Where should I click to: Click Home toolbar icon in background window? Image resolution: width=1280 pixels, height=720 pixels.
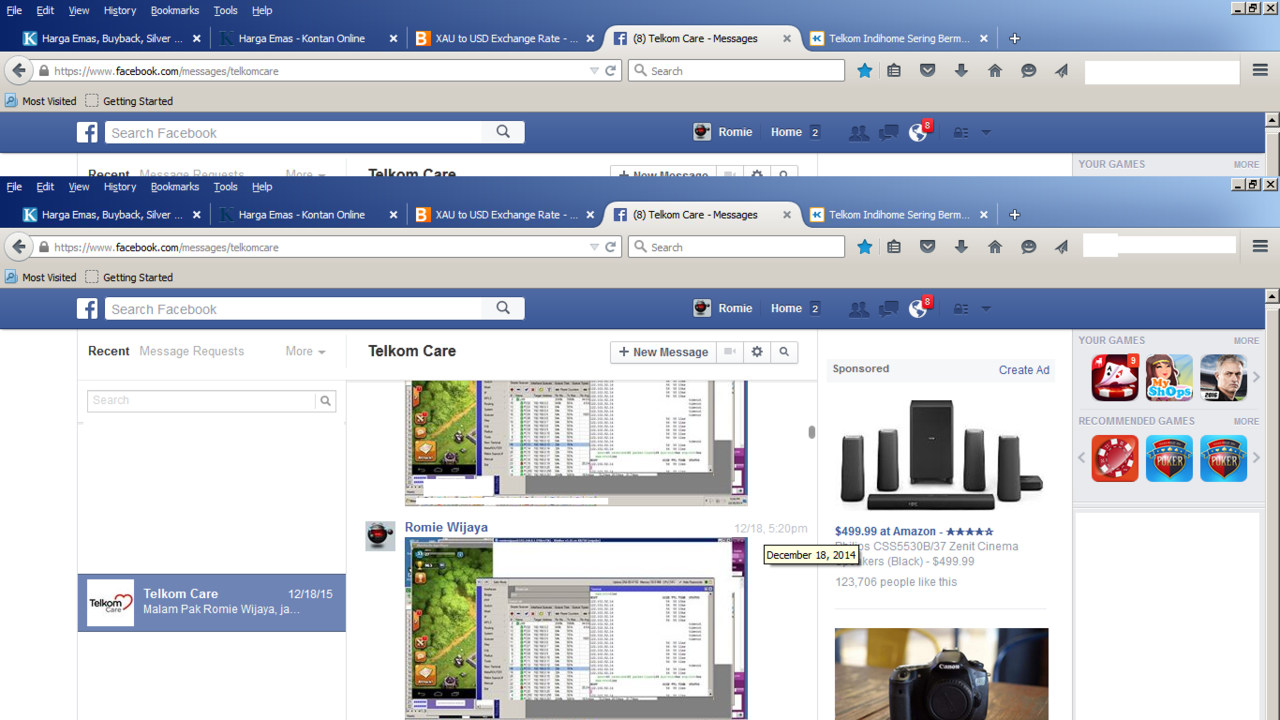(995, 71)
